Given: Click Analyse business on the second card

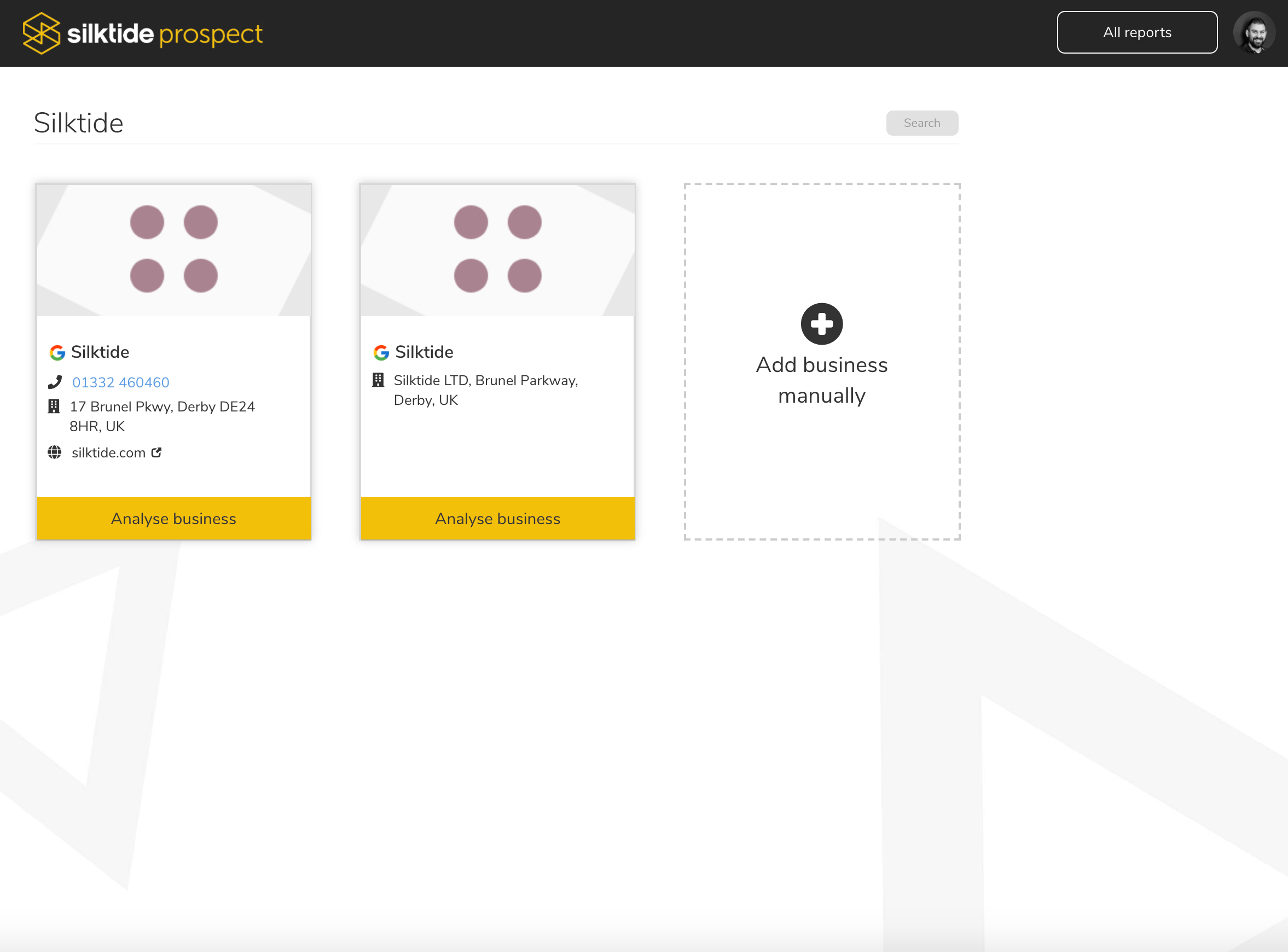Looking at the screenshot, I should [497, 518].
